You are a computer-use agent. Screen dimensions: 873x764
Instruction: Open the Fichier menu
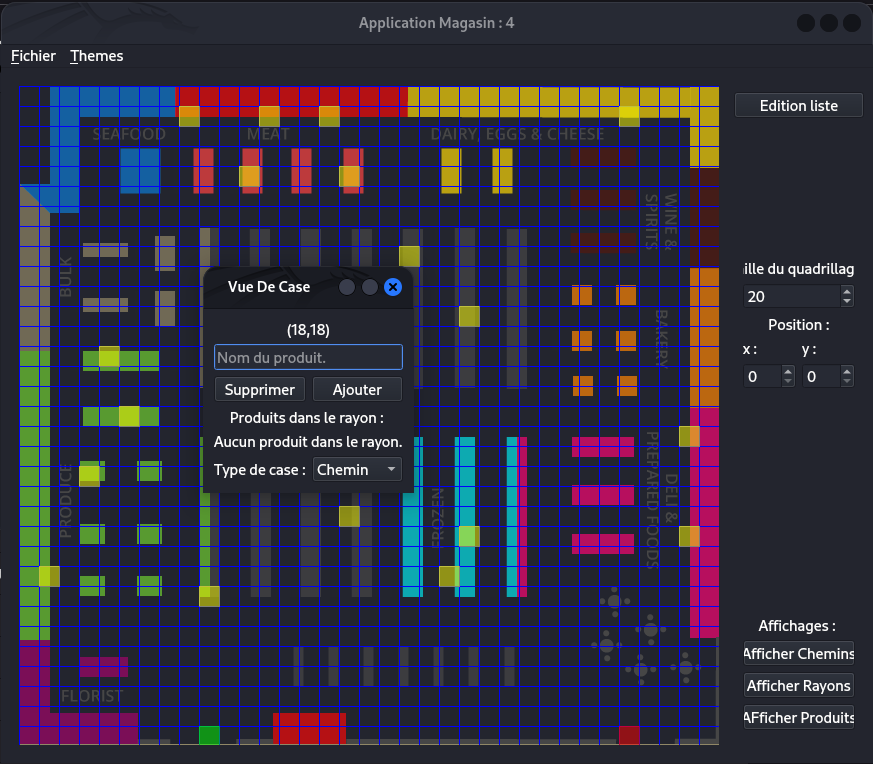click(33, 56)
